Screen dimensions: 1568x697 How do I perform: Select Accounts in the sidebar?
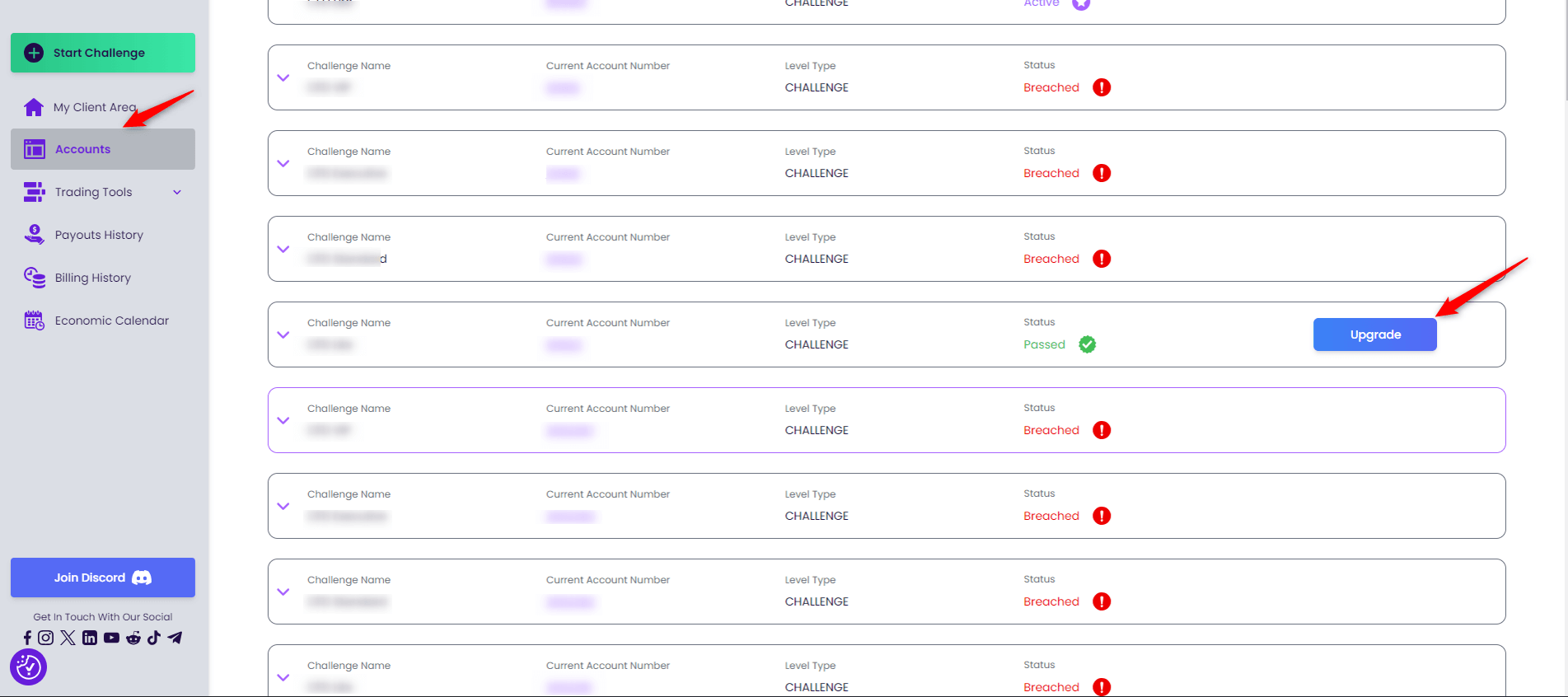click(82, 149)
